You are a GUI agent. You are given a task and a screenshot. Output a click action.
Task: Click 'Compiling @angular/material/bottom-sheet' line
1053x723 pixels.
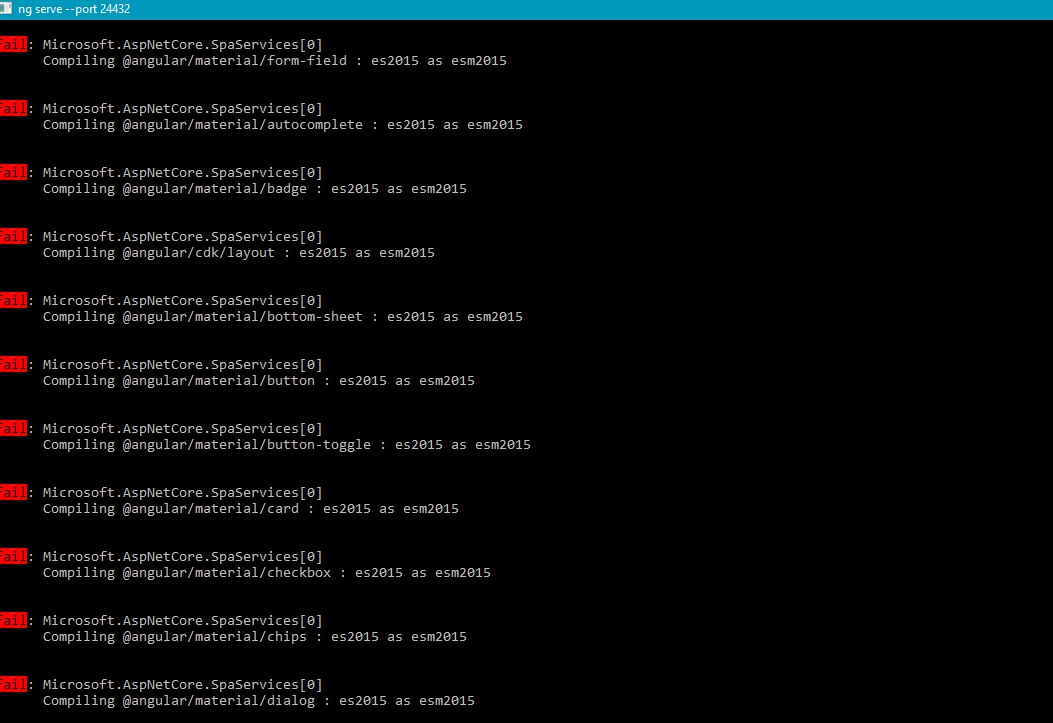point(283,316)
